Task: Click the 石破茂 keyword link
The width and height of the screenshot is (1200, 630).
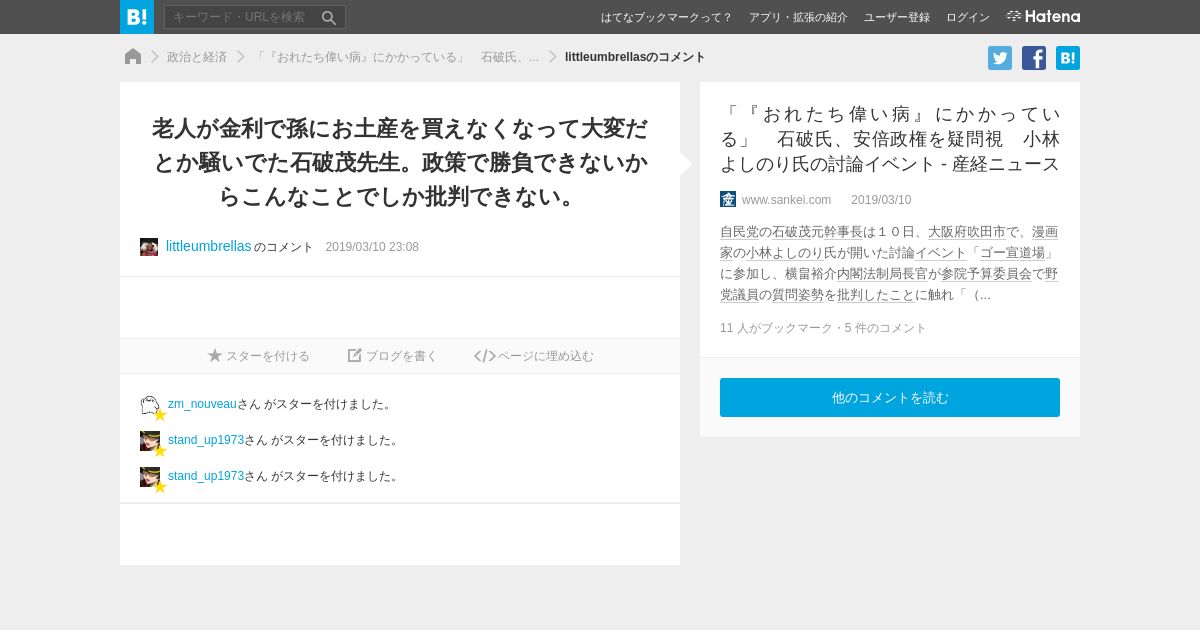Action: [791, 232]
